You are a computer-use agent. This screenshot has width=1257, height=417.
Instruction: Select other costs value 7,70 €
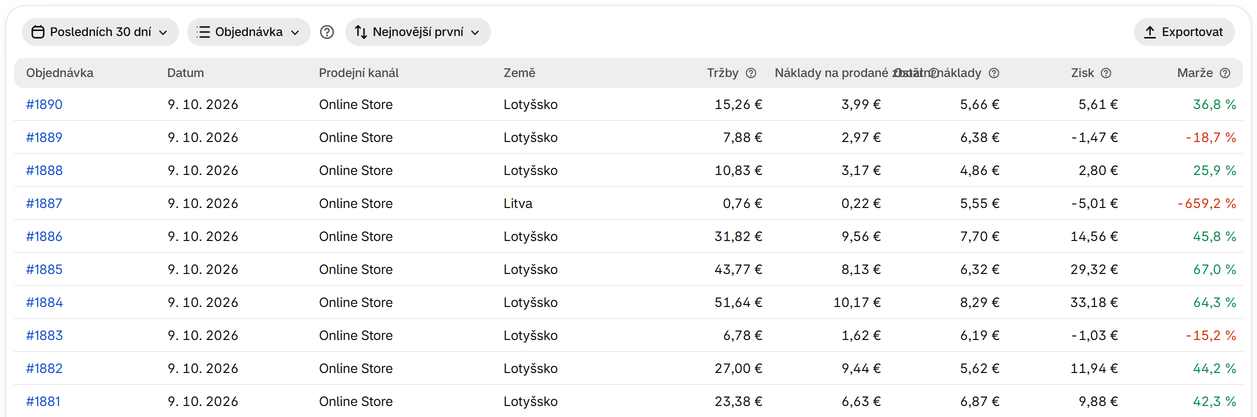[979, 236]
